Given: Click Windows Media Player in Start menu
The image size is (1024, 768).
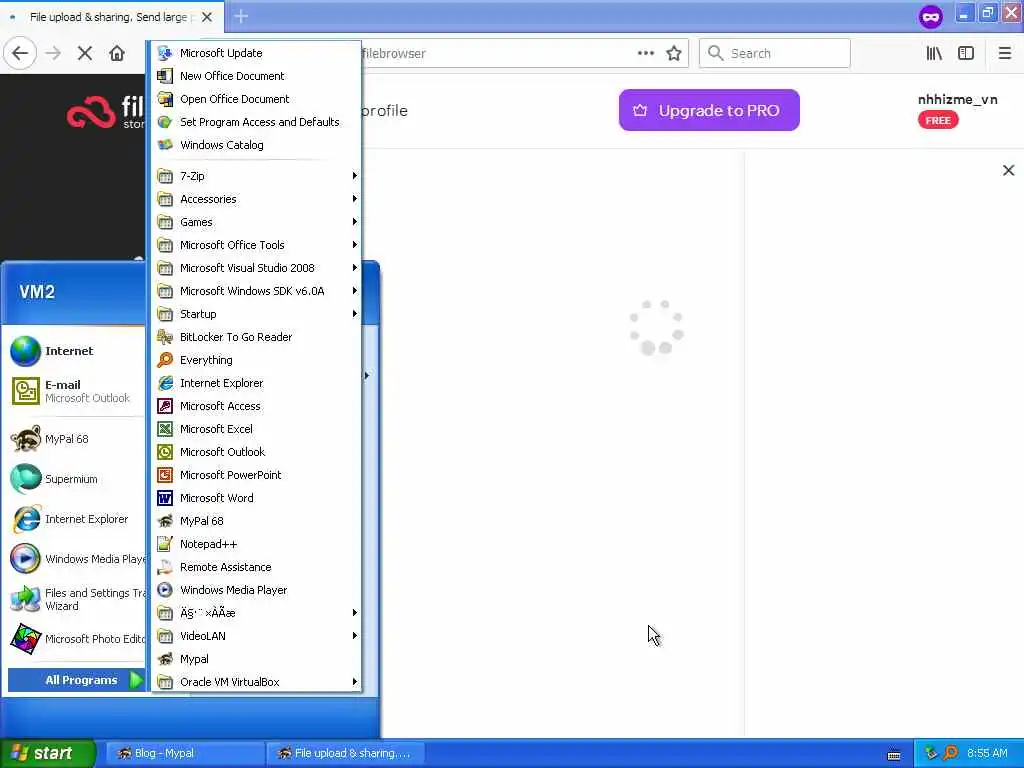Looking at the screenshot, I should (x=78, y=559).
